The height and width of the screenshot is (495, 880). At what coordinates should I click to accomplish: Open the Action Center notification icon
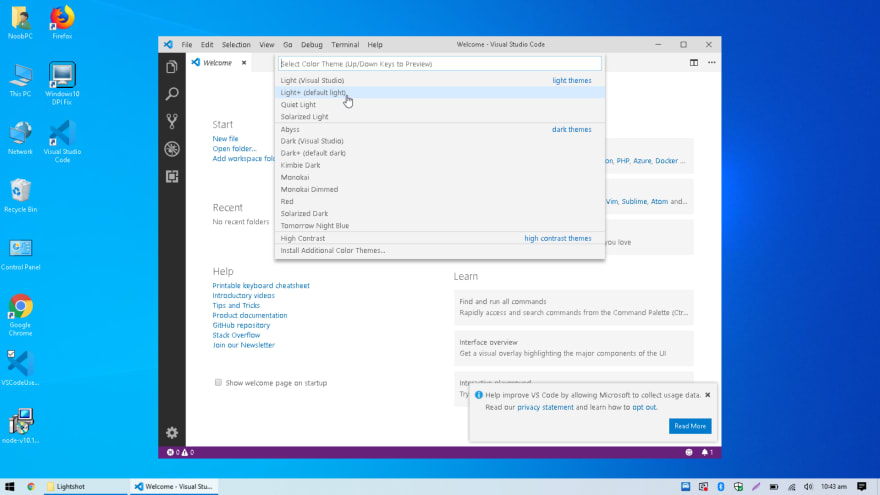(861, 487)
